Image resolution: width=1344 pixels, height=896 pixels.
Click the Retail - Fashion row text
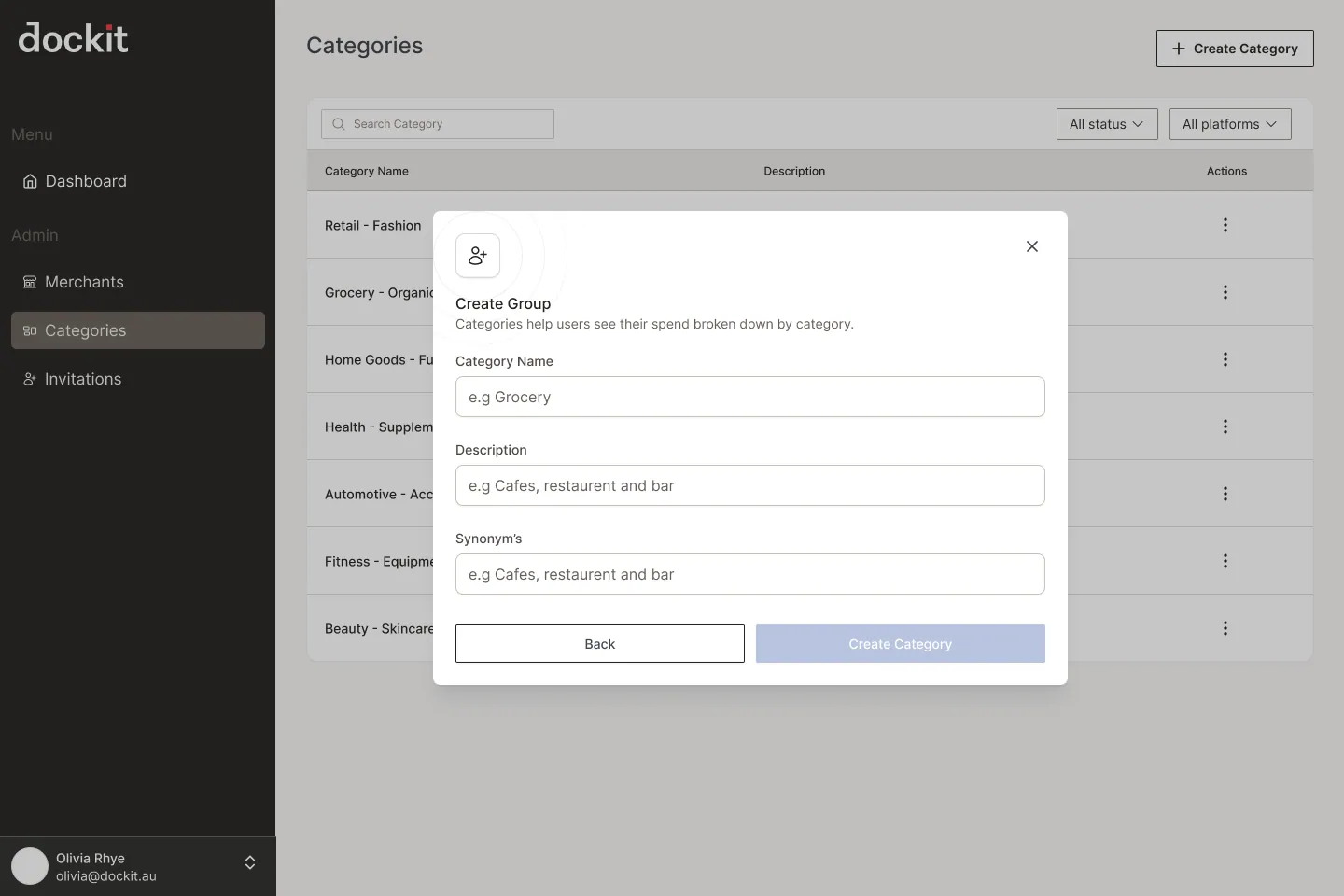coord(372,225)
